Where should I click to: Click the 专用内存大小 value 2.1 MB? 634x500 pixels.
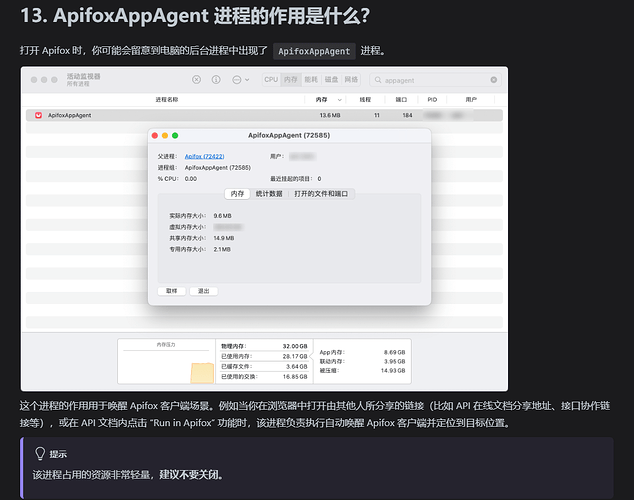point(222,249)
